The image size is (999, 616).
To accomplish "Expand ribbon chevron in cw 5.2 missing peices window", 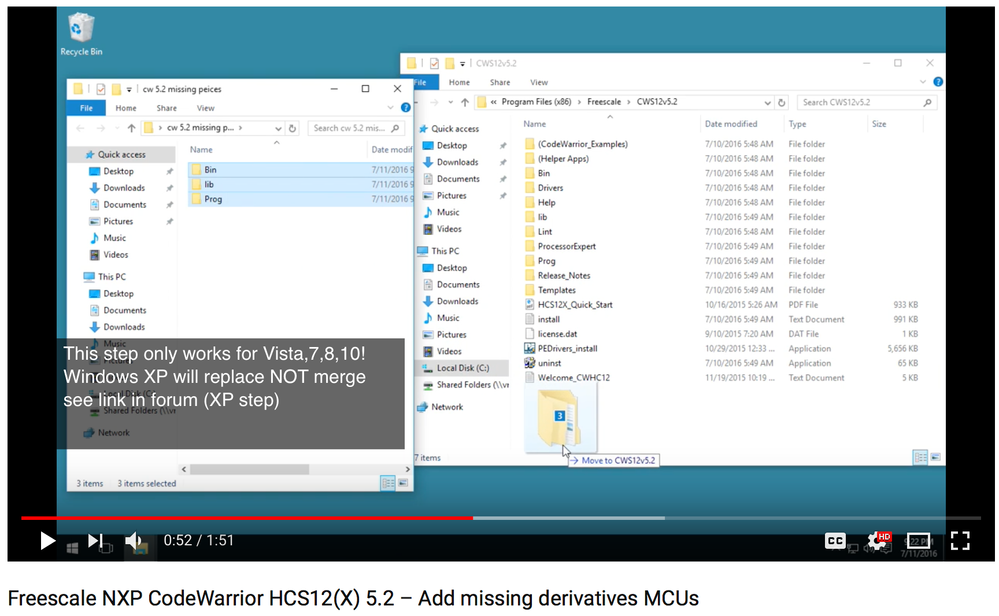I will coord(391,108).
